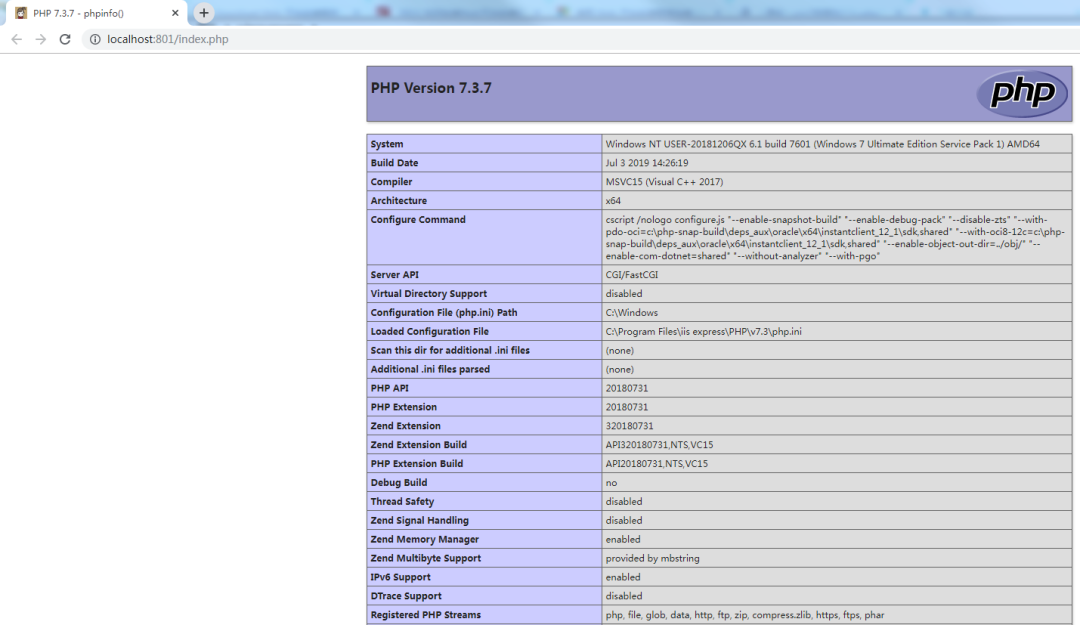Screen dimensions: 1080x625
Task: Open a new browser tab
Action: pos(204,12)
